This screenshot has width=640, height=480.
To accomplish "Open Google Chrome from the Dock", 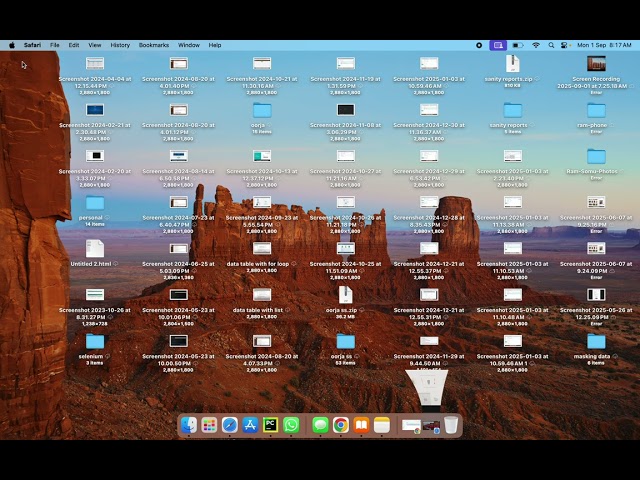I will [x=341, y=425].
